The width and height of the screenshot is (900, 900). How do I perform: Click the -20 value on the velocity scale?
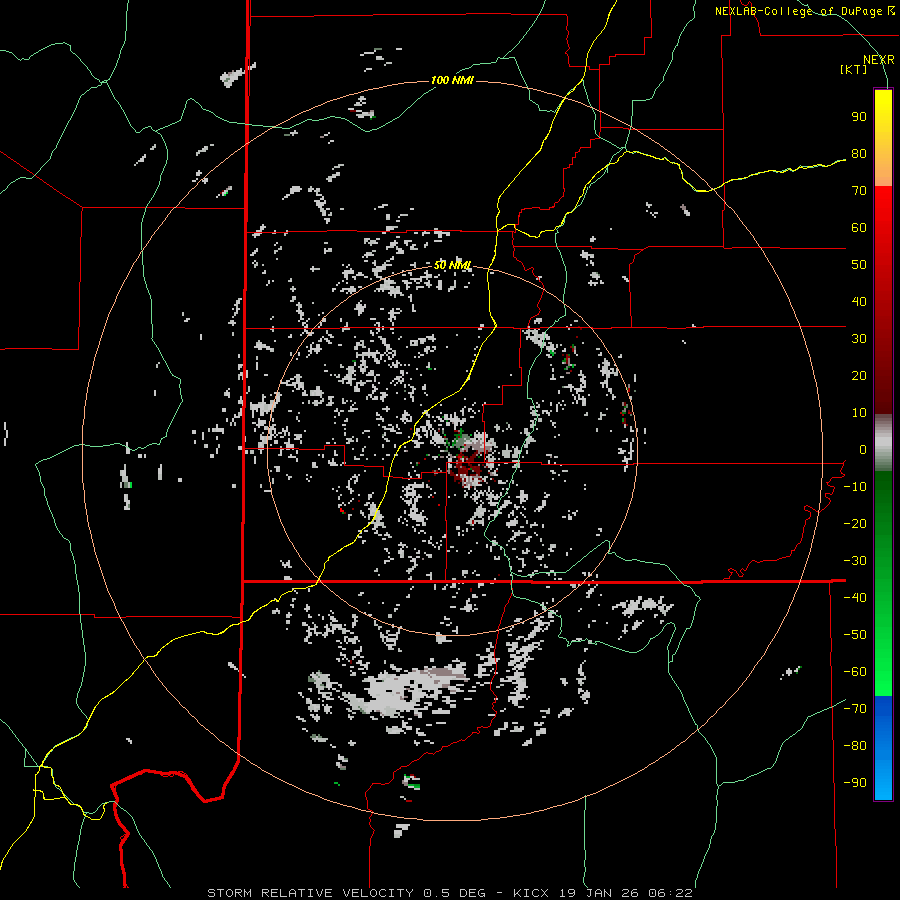(x=855, y=524)
